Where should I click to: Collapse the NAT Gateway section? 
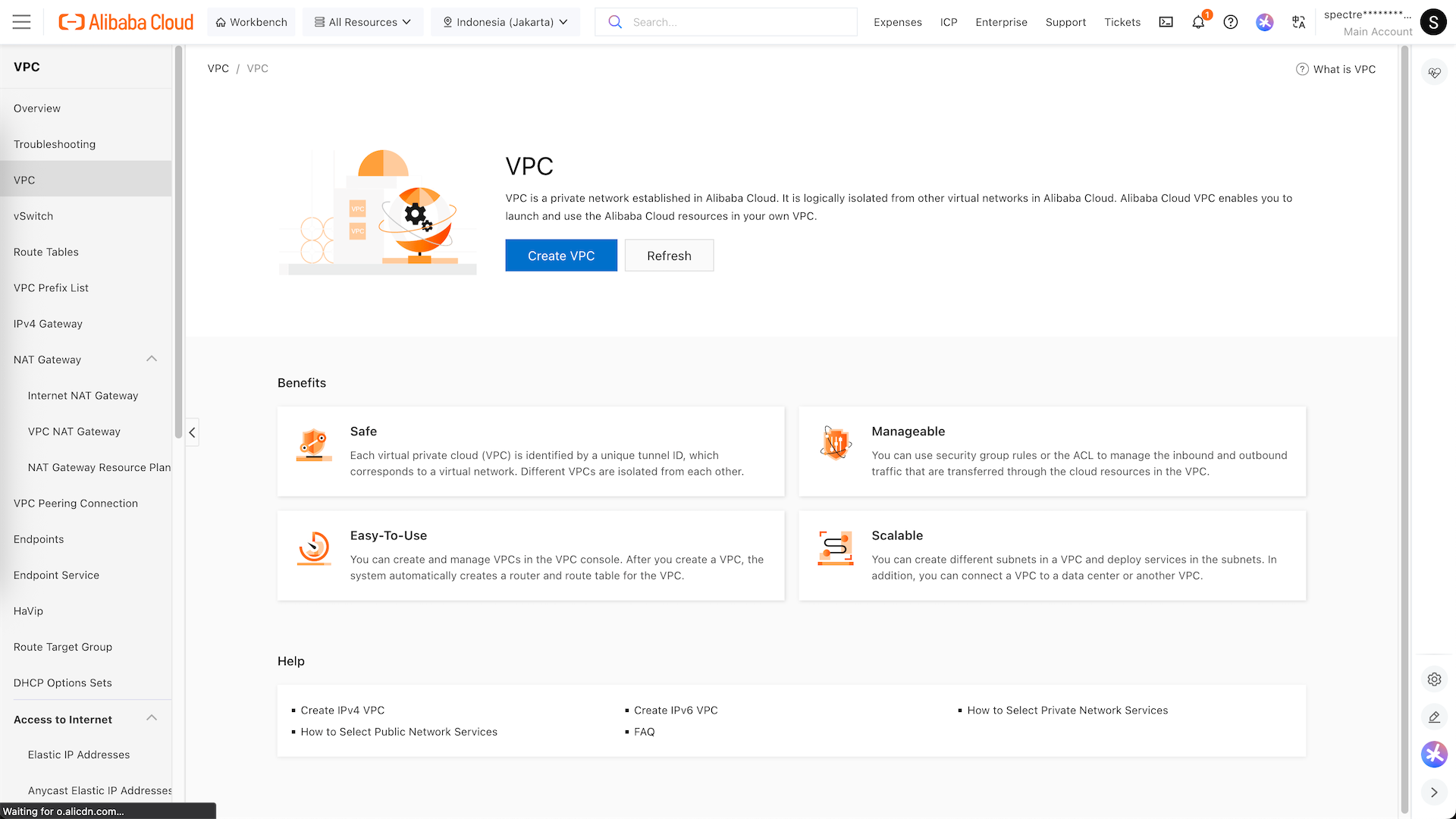[152, 359]
